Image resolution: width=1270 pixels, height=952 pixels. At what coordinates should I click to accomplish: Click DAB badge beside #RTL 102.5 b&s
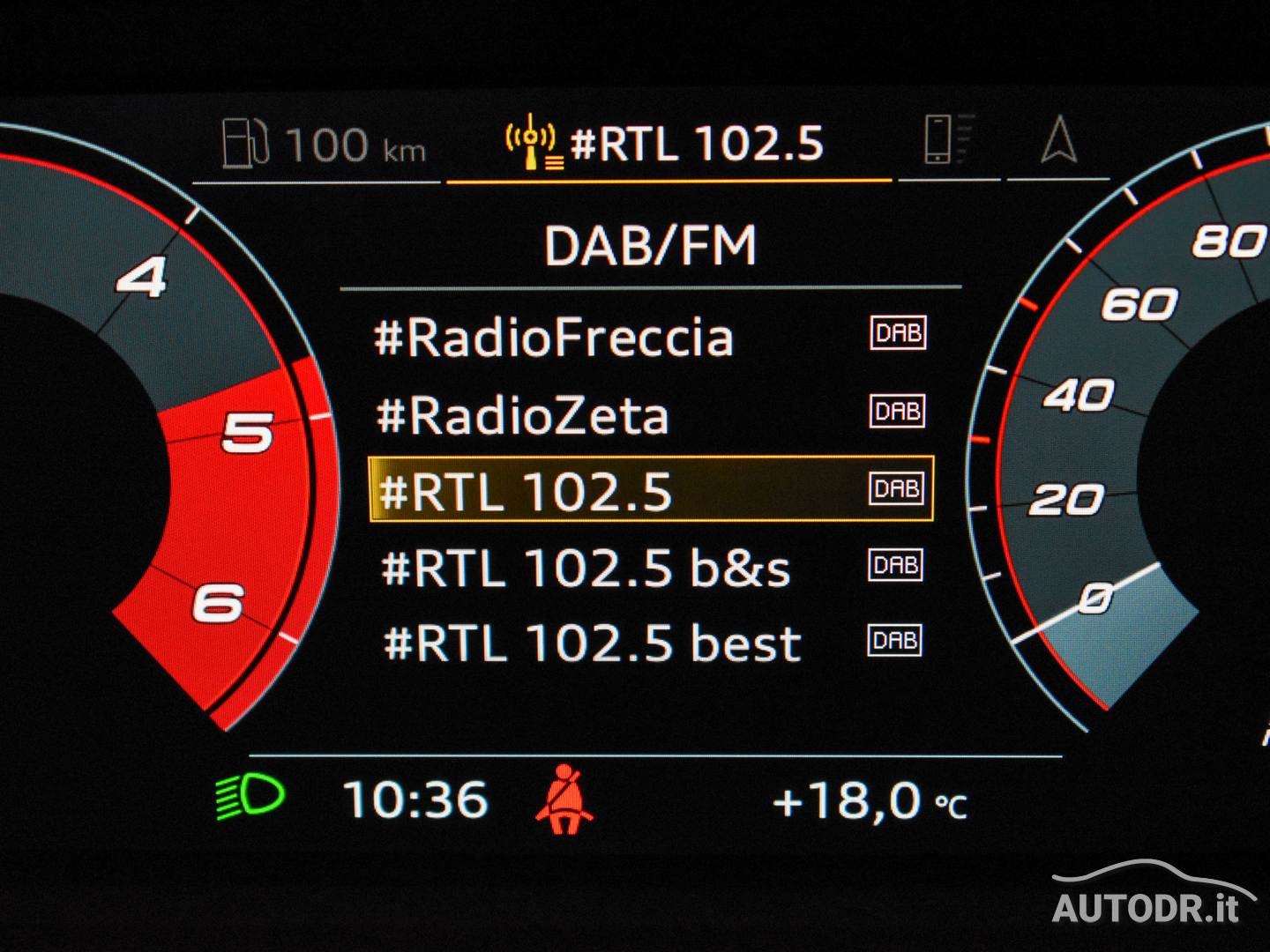click(895, 565)
